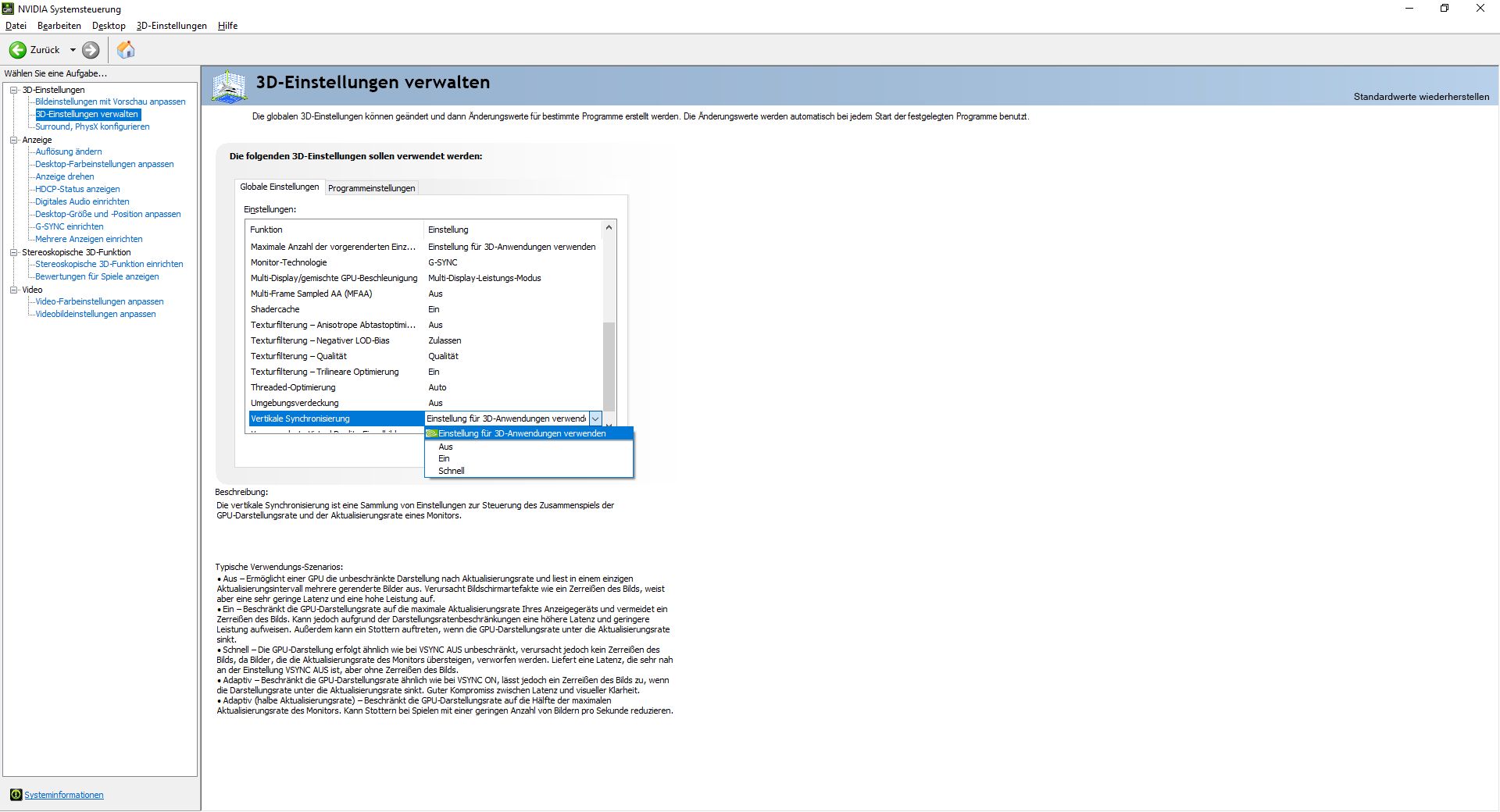Image resolution: width=1500 pixels, height=812 pixels.
Task: Collapse the Anzeige tree node
Action: pos(13,140)
